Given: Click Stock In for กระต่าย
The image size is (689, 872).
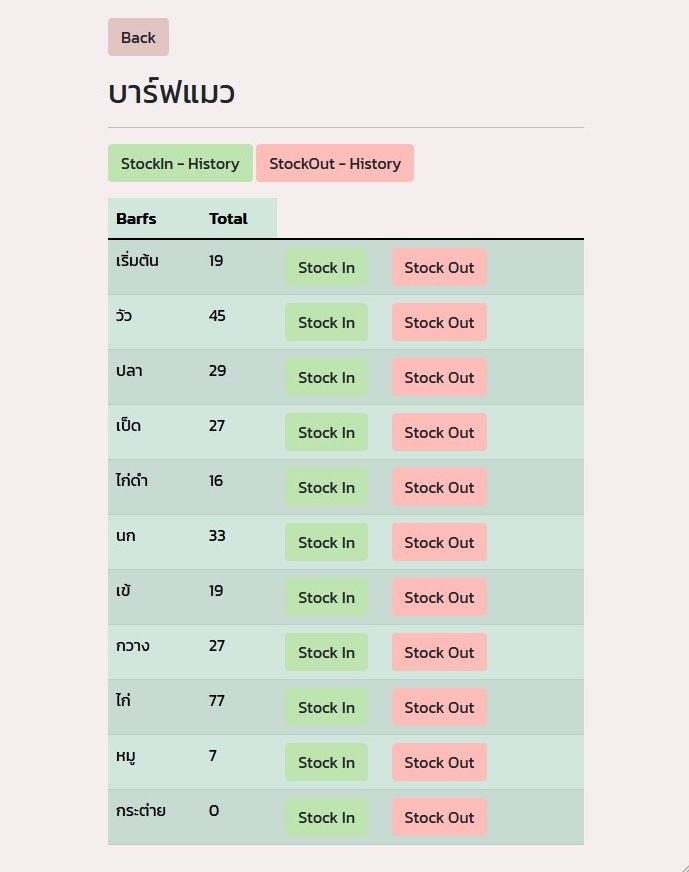Looking at the screenshot, I should [326, 817].
